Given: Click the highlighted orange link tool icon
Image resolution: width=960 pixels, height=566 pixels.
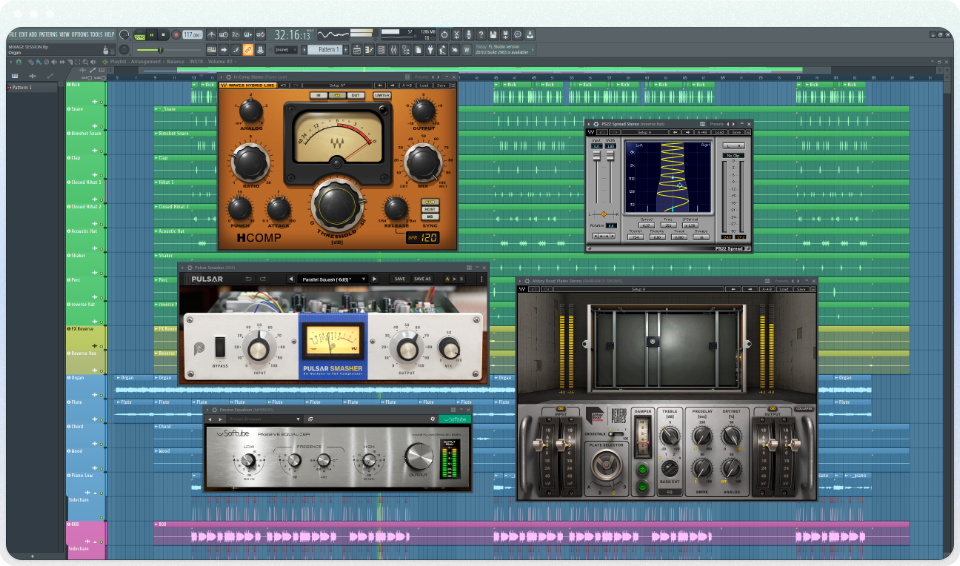Looking at the screenshot, I should coord(248,49).
